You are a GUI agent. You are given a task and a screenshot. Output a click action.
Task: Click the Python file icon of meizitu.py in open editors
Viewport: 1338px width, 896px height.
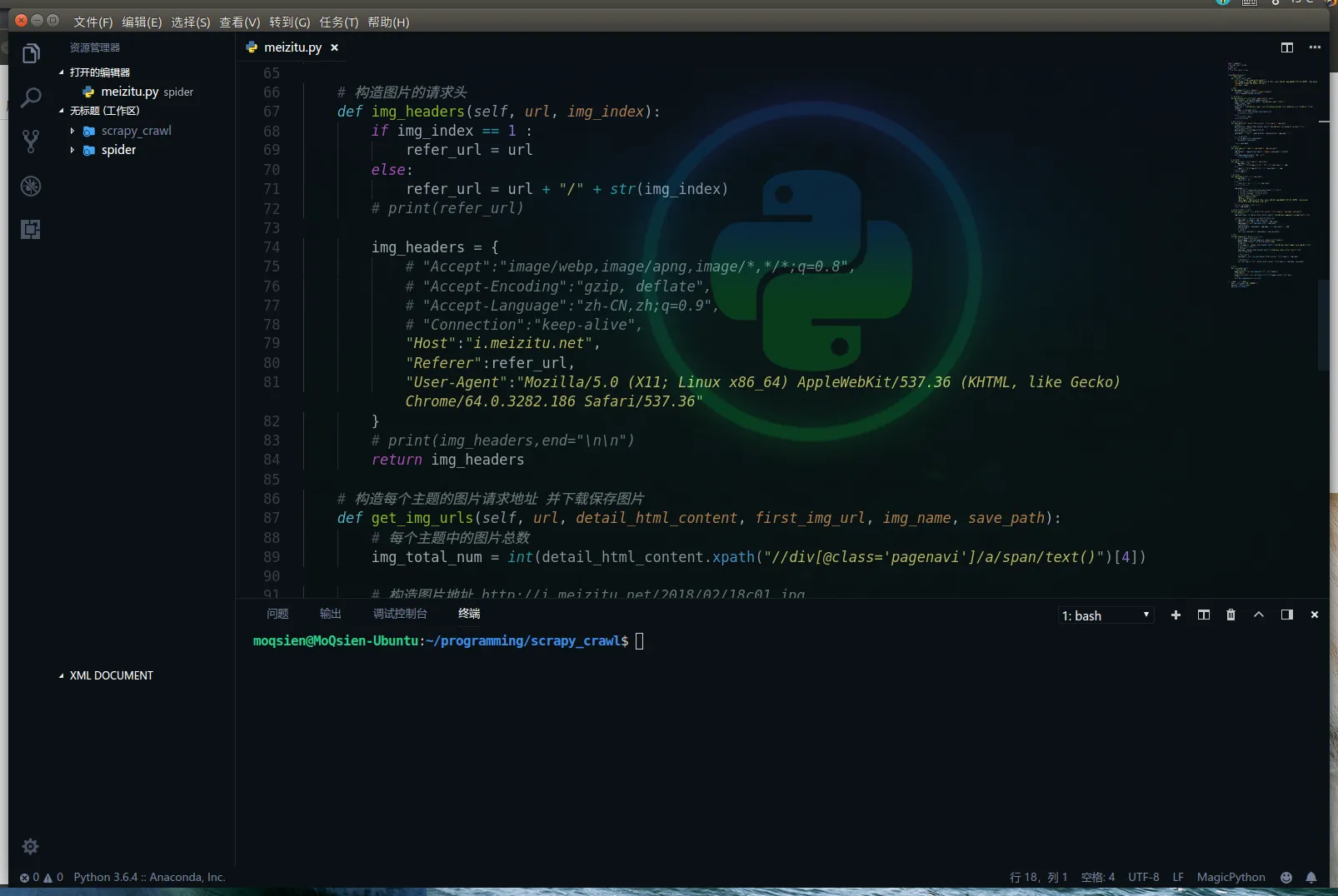[88, 92]
